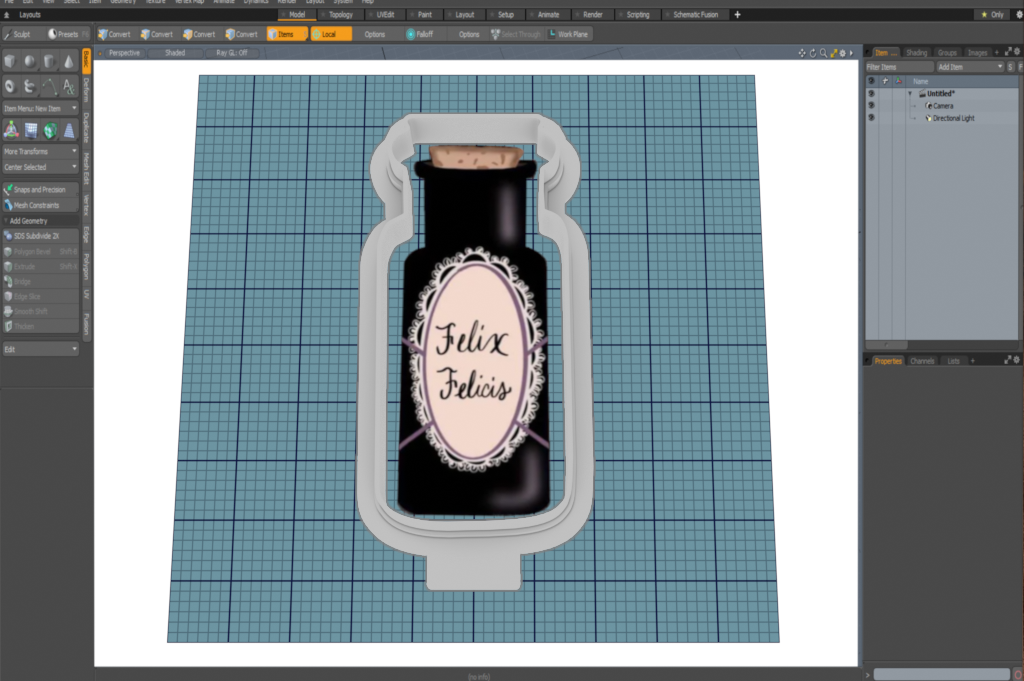Open the Shading panel tab

click(x=916, y=52)
